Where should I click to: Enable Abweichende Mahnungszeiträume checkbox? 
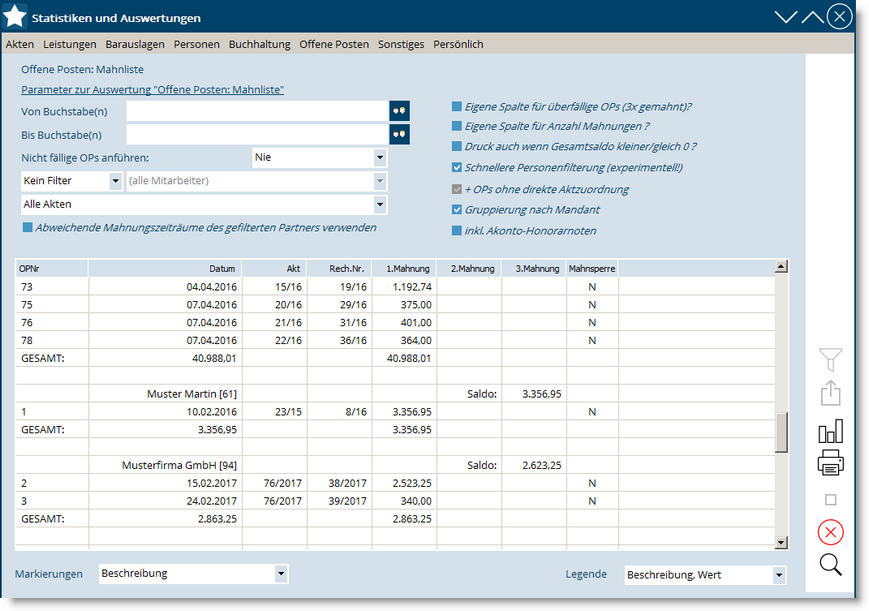click(27, 227)
